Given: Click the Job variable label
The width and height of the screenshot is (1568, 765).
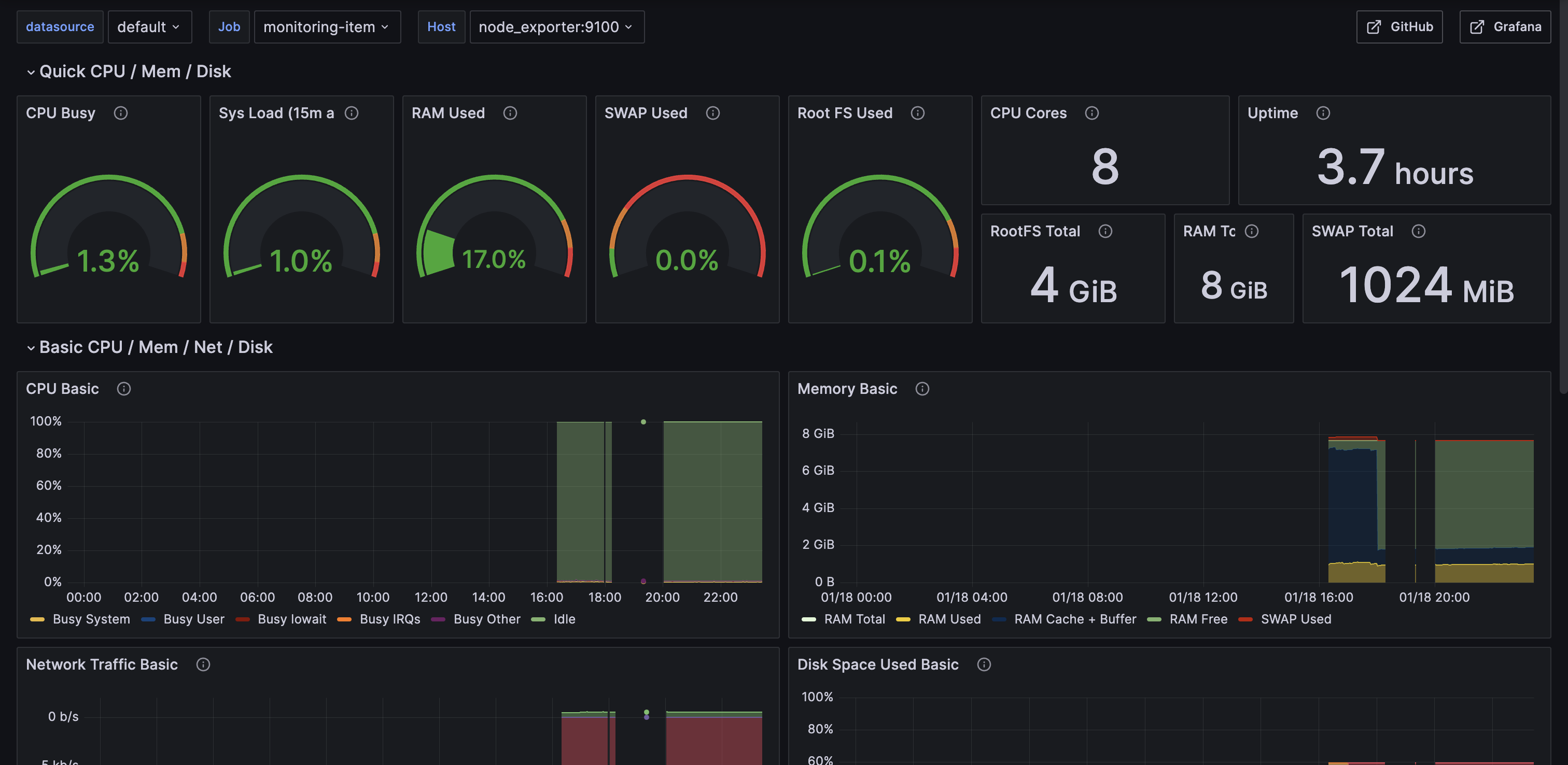Looking at the screenshot, I should tap(229, 27).
